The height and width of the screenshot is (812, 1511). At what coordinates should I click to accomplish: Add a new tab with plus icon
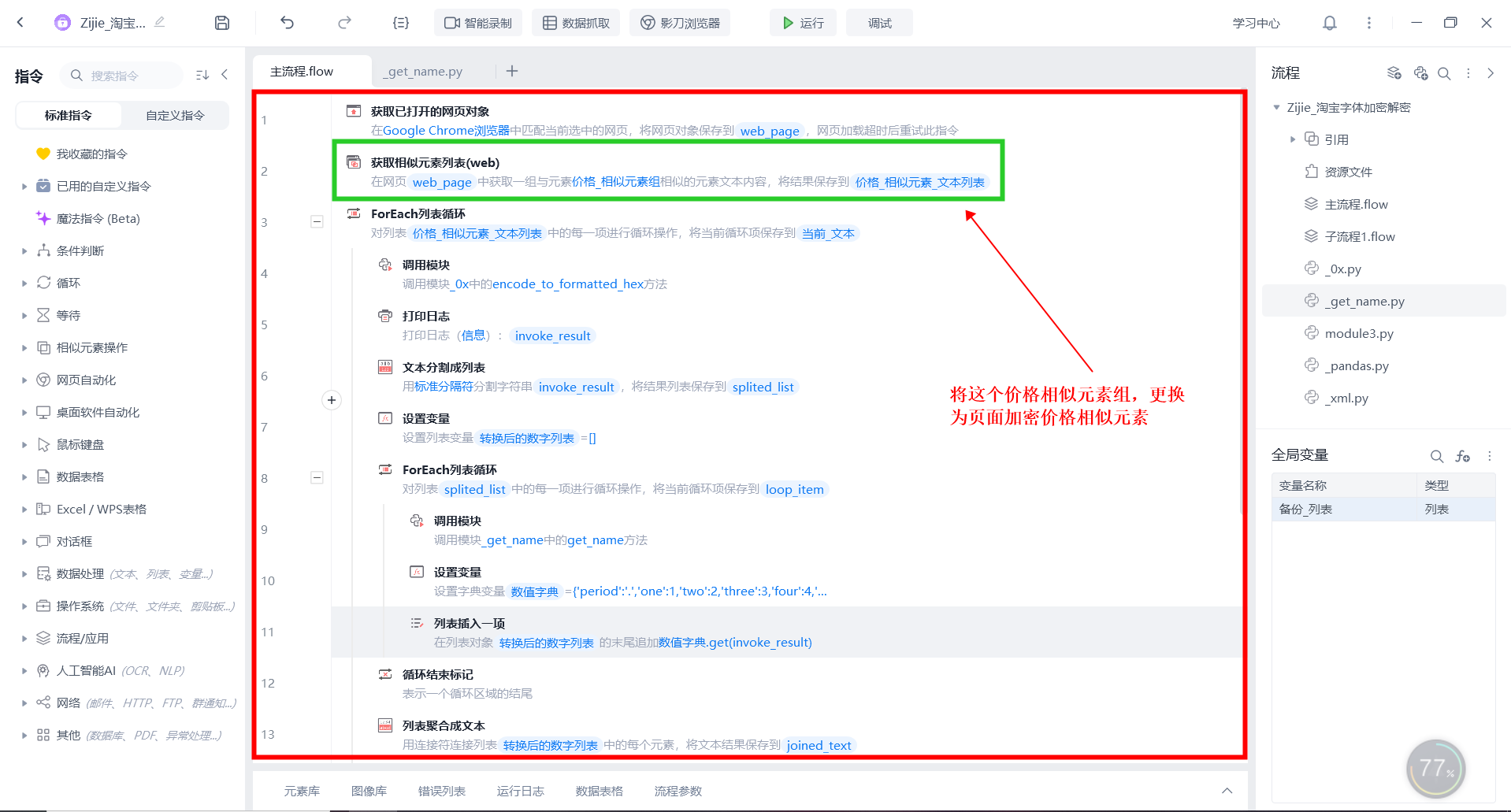point(512,71)
